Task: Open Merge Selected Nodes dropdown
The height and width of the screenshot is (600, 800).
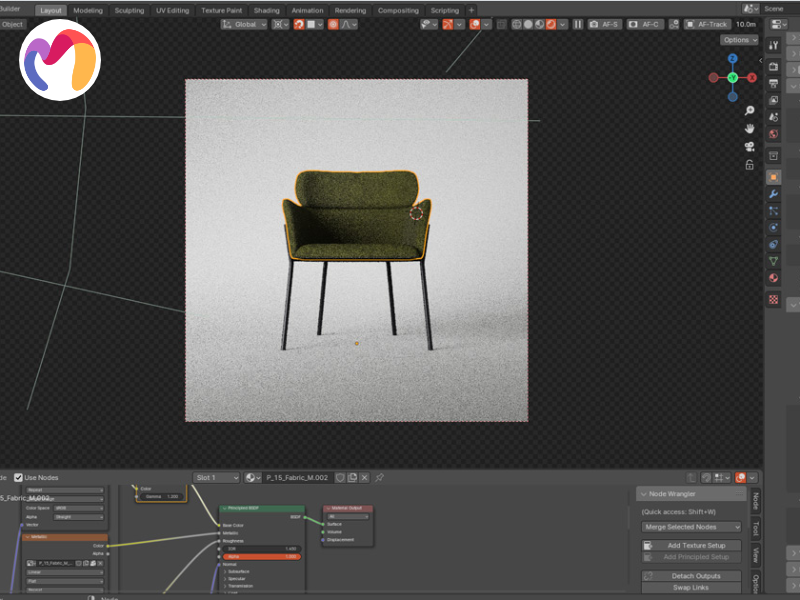Action: [x=692, y=527]
